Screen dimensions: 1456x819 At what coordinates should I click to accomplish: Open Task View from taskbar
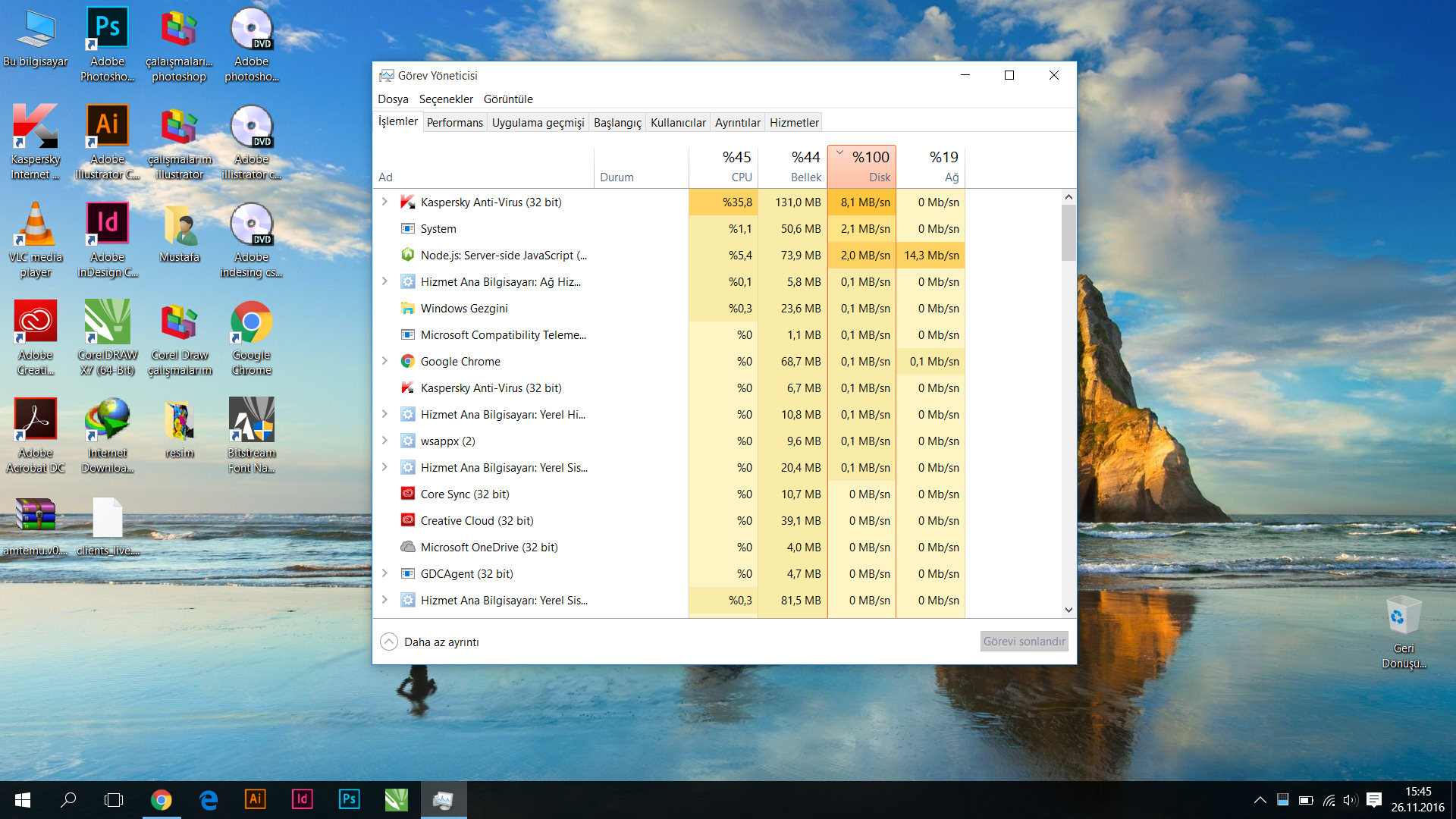[114, 800]
